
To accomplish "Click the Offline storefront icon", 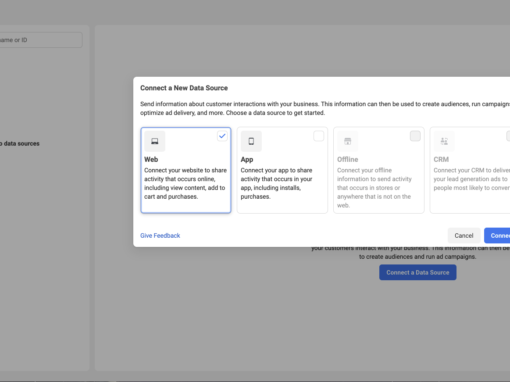I will (x=348, y=141).
